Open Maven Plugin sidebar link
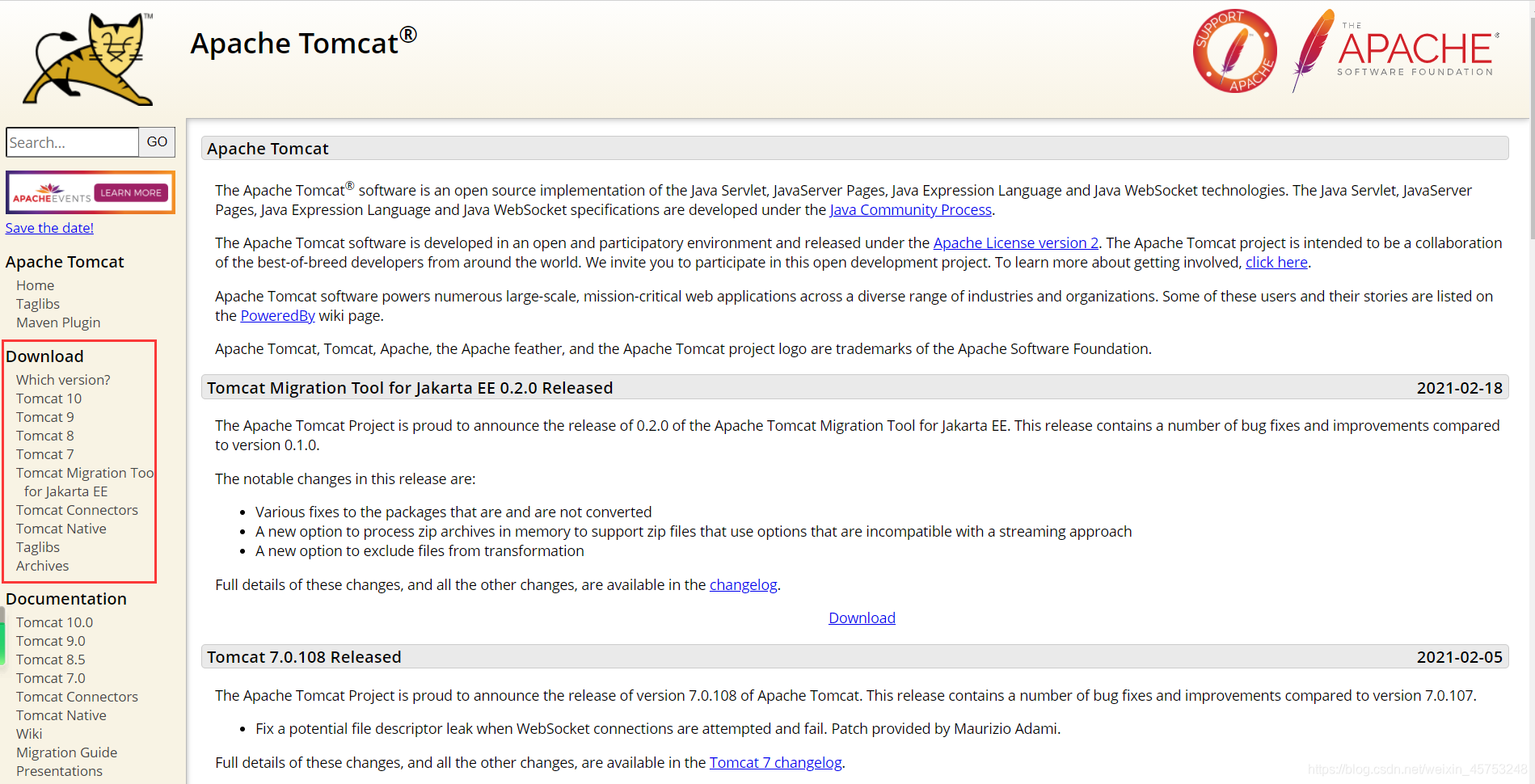Image resolution: width=1535 pixels, height=784 pixels. (x=58, y=322)
